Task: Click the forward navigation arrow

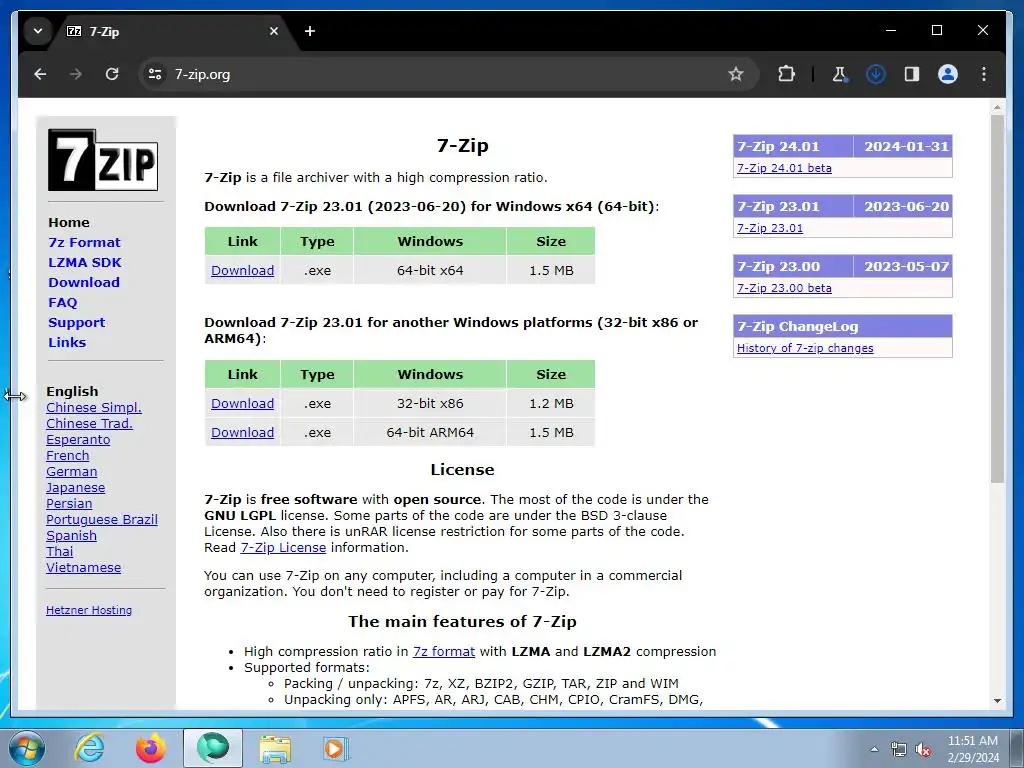Action: tap(76, 74)
